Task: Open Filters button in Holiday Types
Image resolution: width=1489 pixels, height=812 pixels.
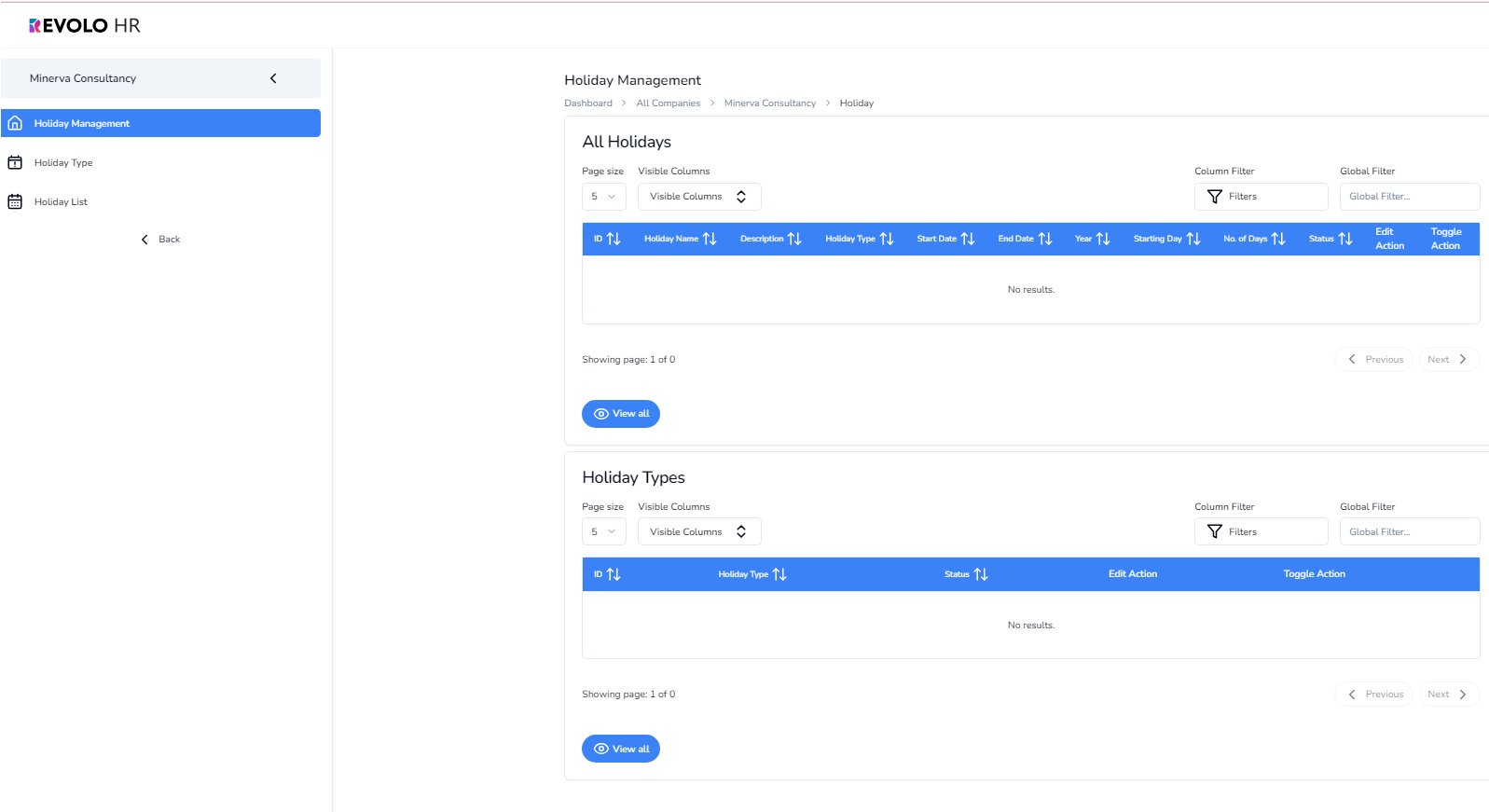Action: (1261, 531)
